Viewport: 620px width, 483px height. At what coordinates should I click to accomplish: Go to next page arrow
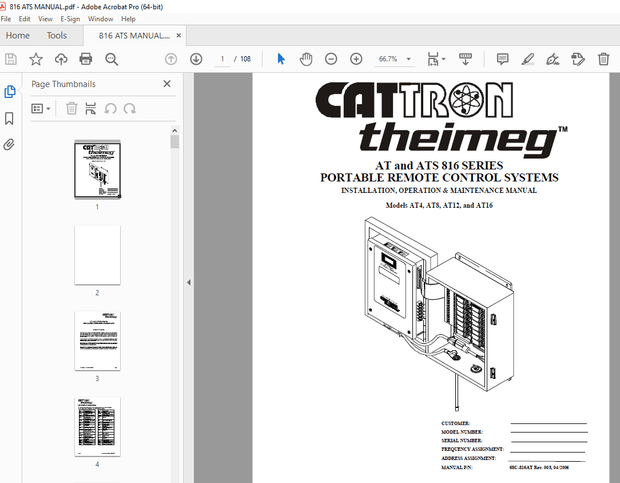(x=196, y=59)
